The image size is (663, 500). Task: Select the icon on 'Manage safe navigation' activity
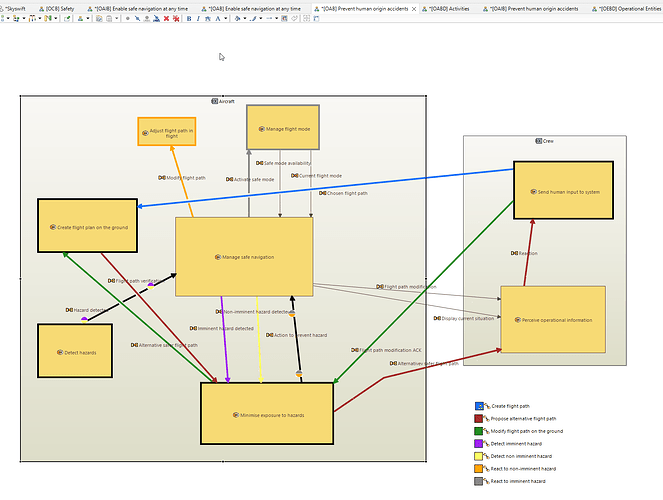218,257
